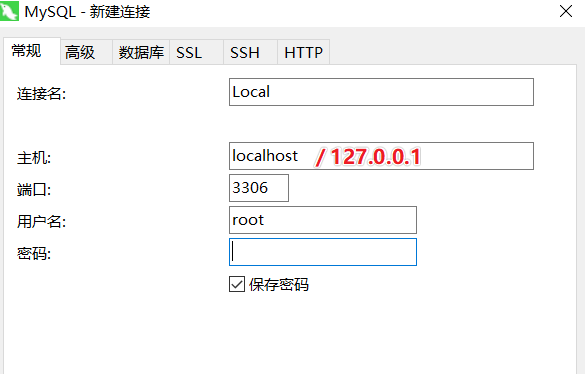Uncheck the 保存密码 checkbox

pos(237,284)
